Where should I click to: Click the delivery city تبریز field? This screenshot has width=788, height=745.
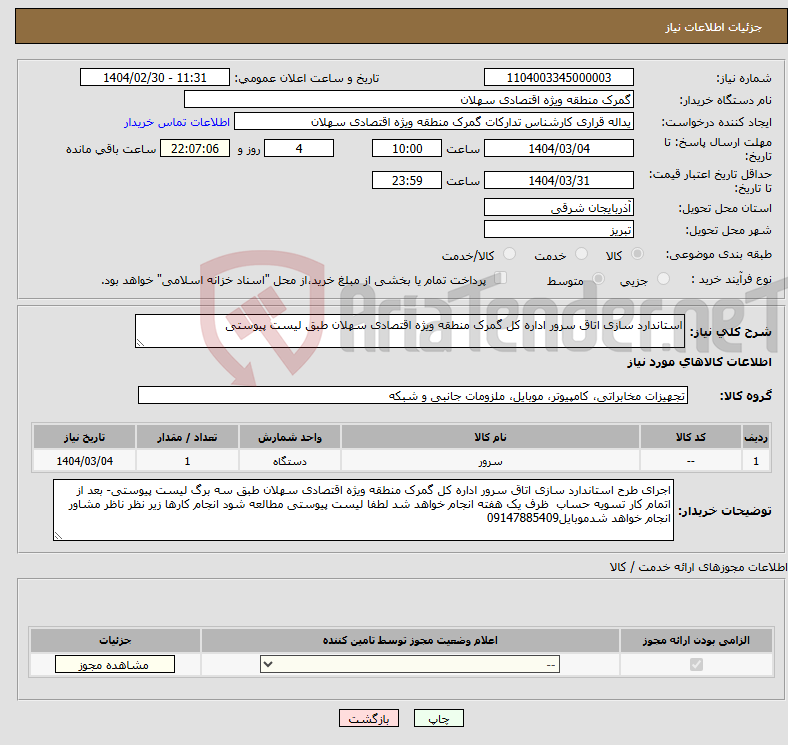(558, 230)
